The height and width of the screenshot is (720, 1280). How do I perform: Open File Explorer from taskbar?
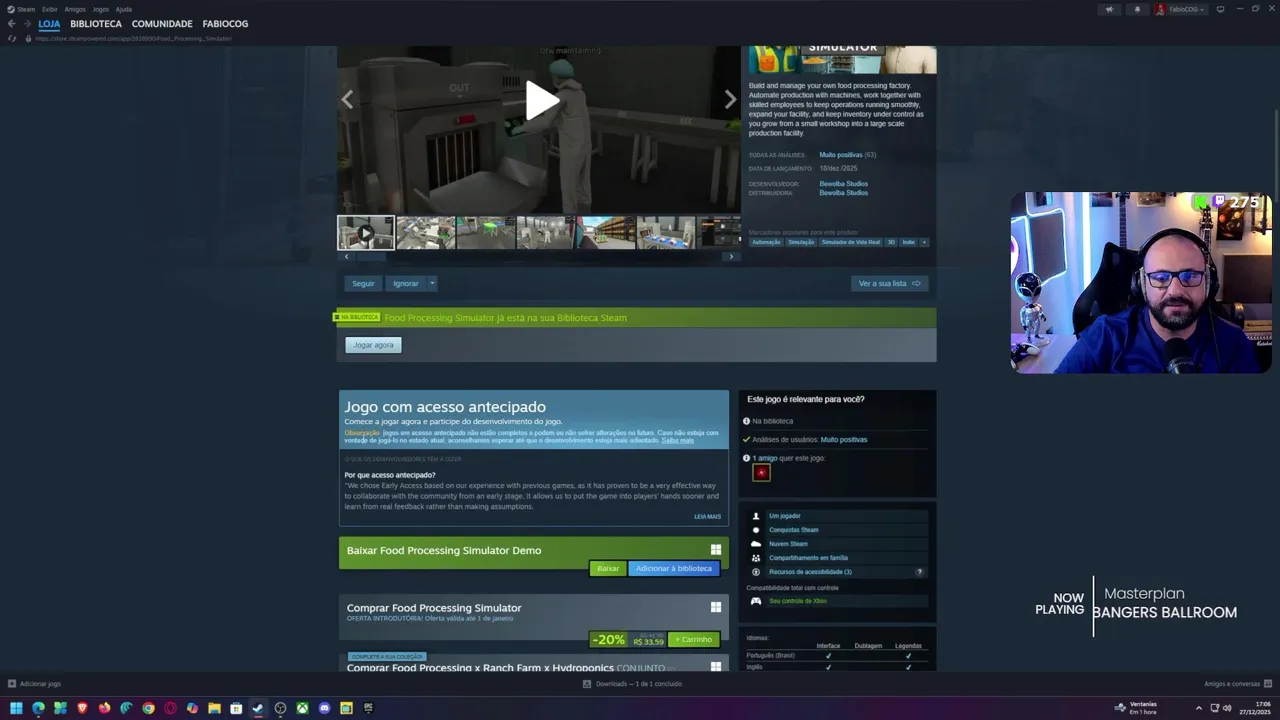(214, 708)
